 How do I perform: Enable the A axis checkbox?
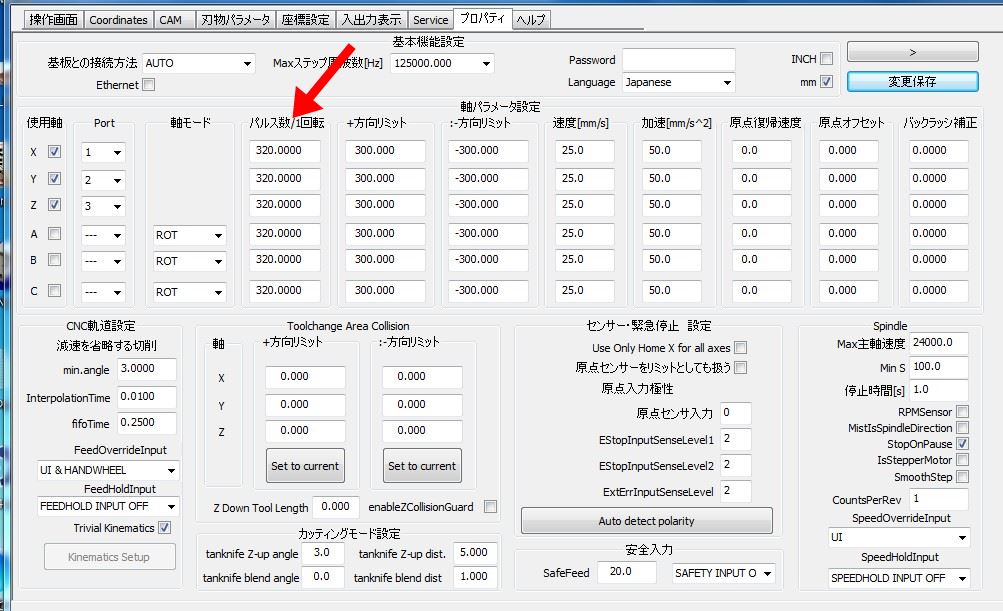click(55, 234)
